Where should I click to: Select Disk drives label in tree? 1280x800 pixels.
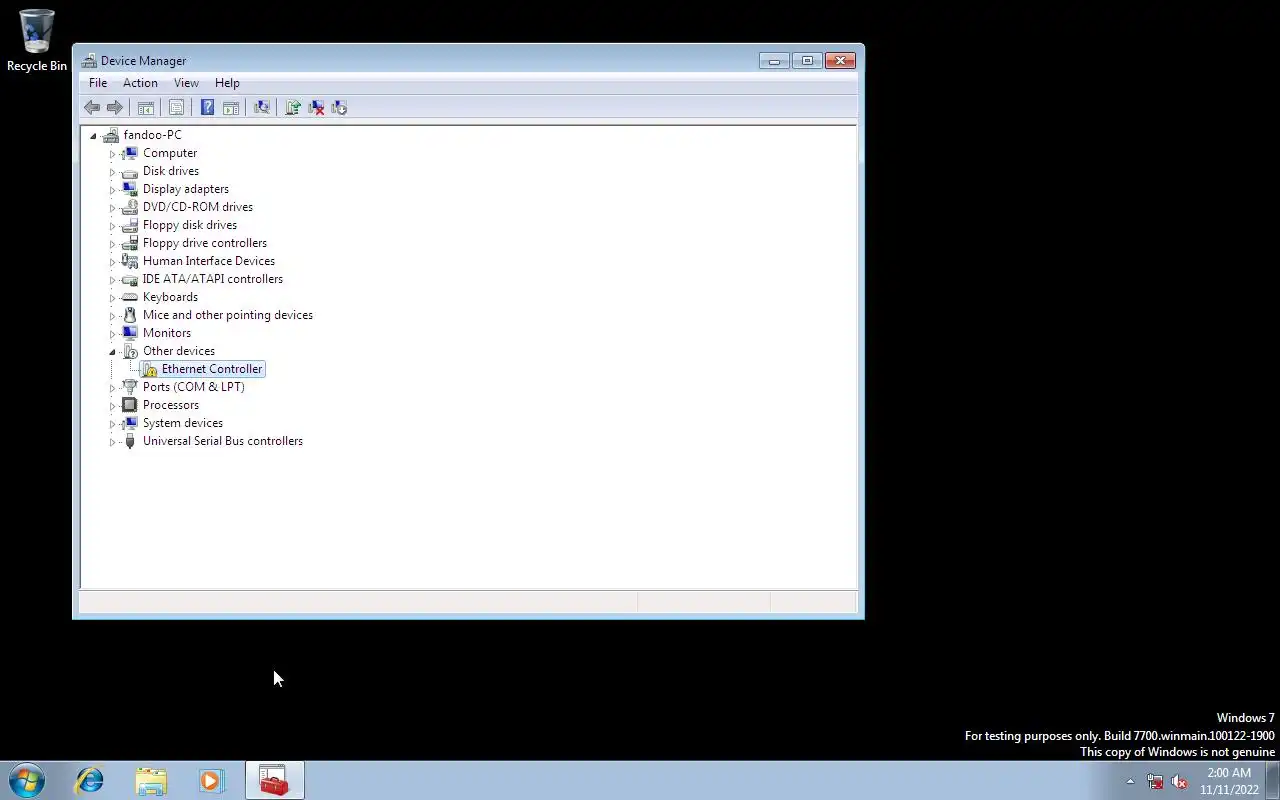point(171,171)
